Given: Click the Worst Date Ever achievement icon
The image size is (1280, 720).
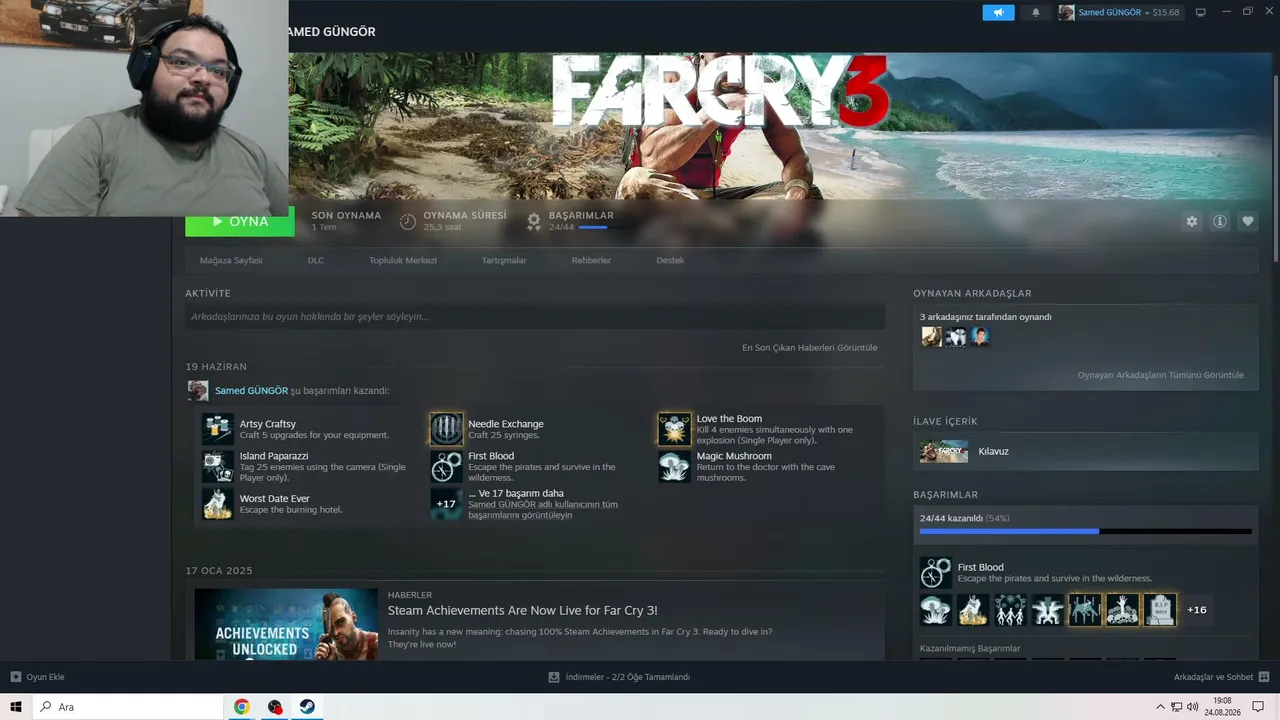Looking at the screenshot, I should (218, 503).
